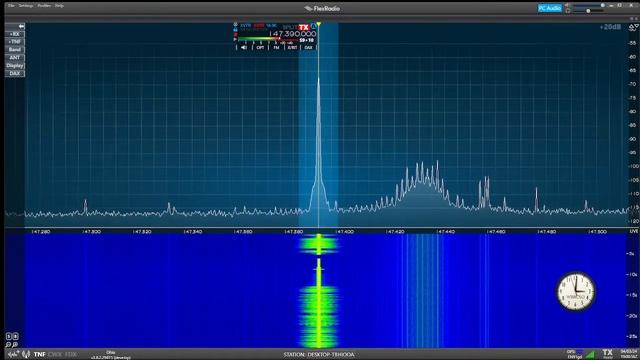
Task: Toggle the slice lock icon
Action: [236, 30]
